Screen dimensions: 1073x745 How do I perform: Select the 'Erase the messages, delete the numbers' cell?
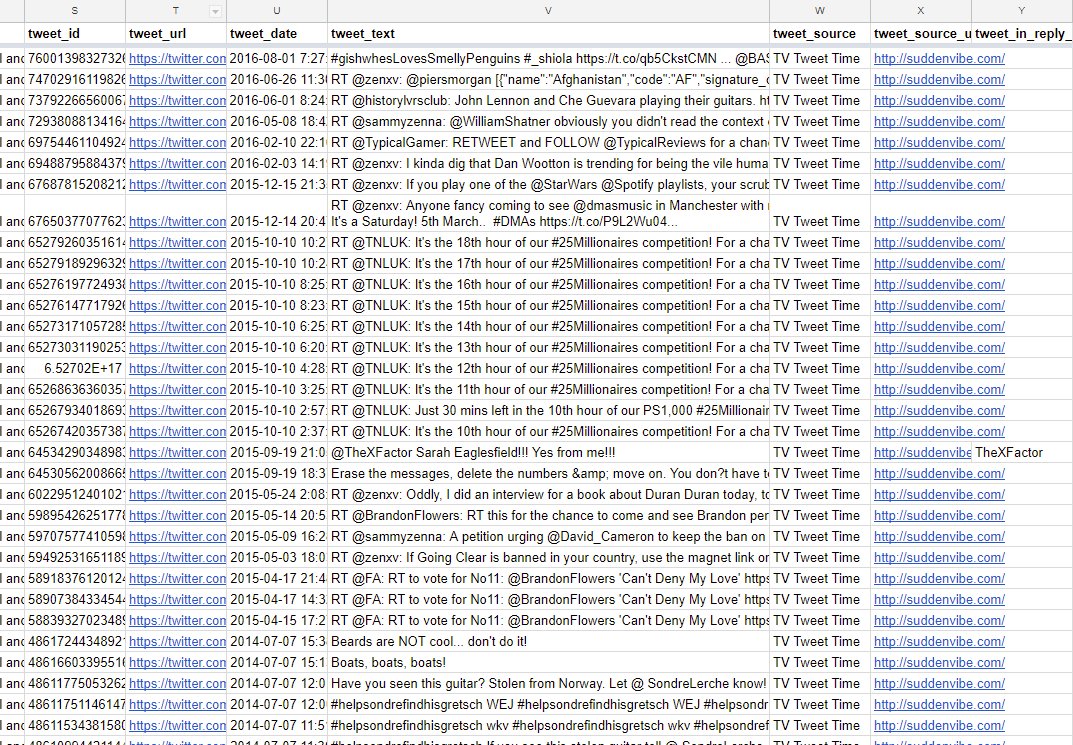pyautogui.click(x=548, y=473)
